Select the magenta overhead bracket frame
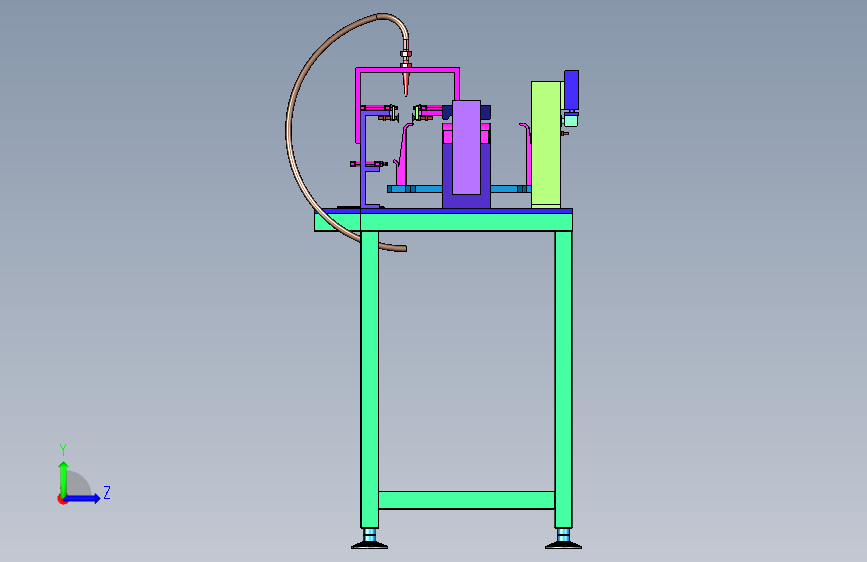Image resolution: width=867 pixels, height=562 pixels. coord(408,70)
